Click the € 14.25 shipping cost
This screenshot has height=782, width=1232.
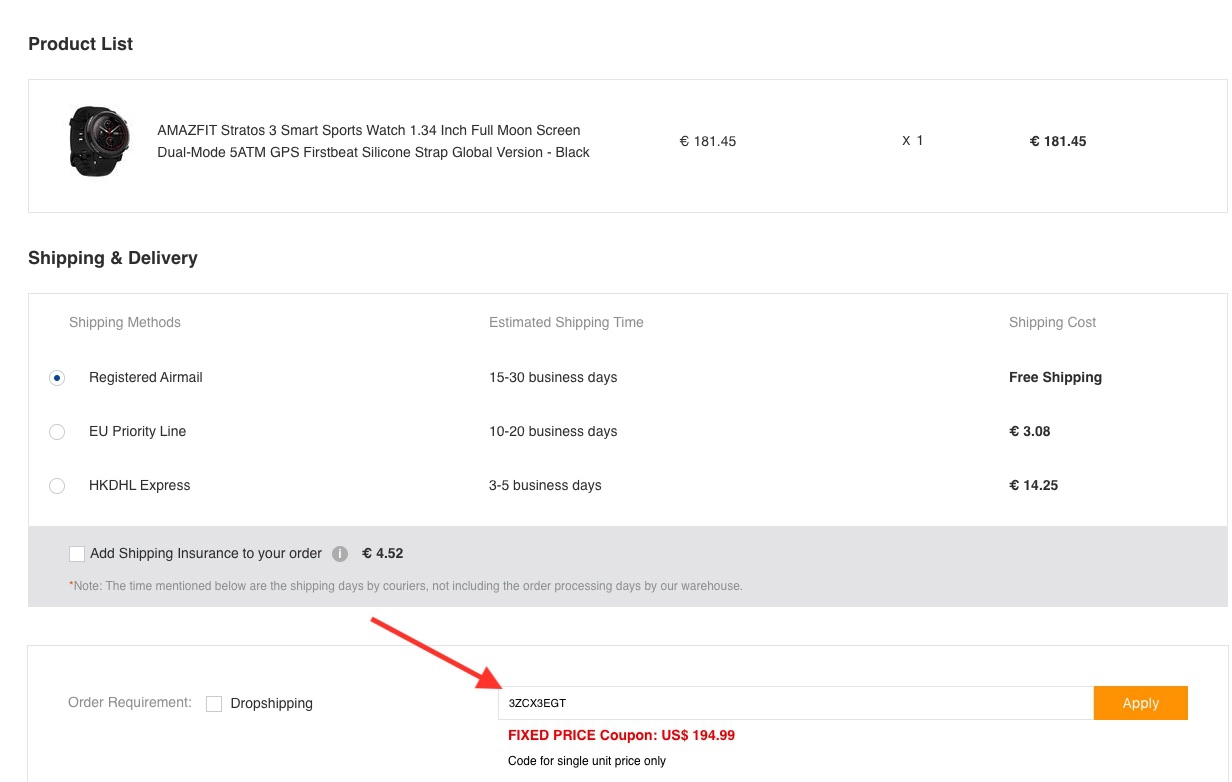pyautogui.click(x=1034, y=485)
